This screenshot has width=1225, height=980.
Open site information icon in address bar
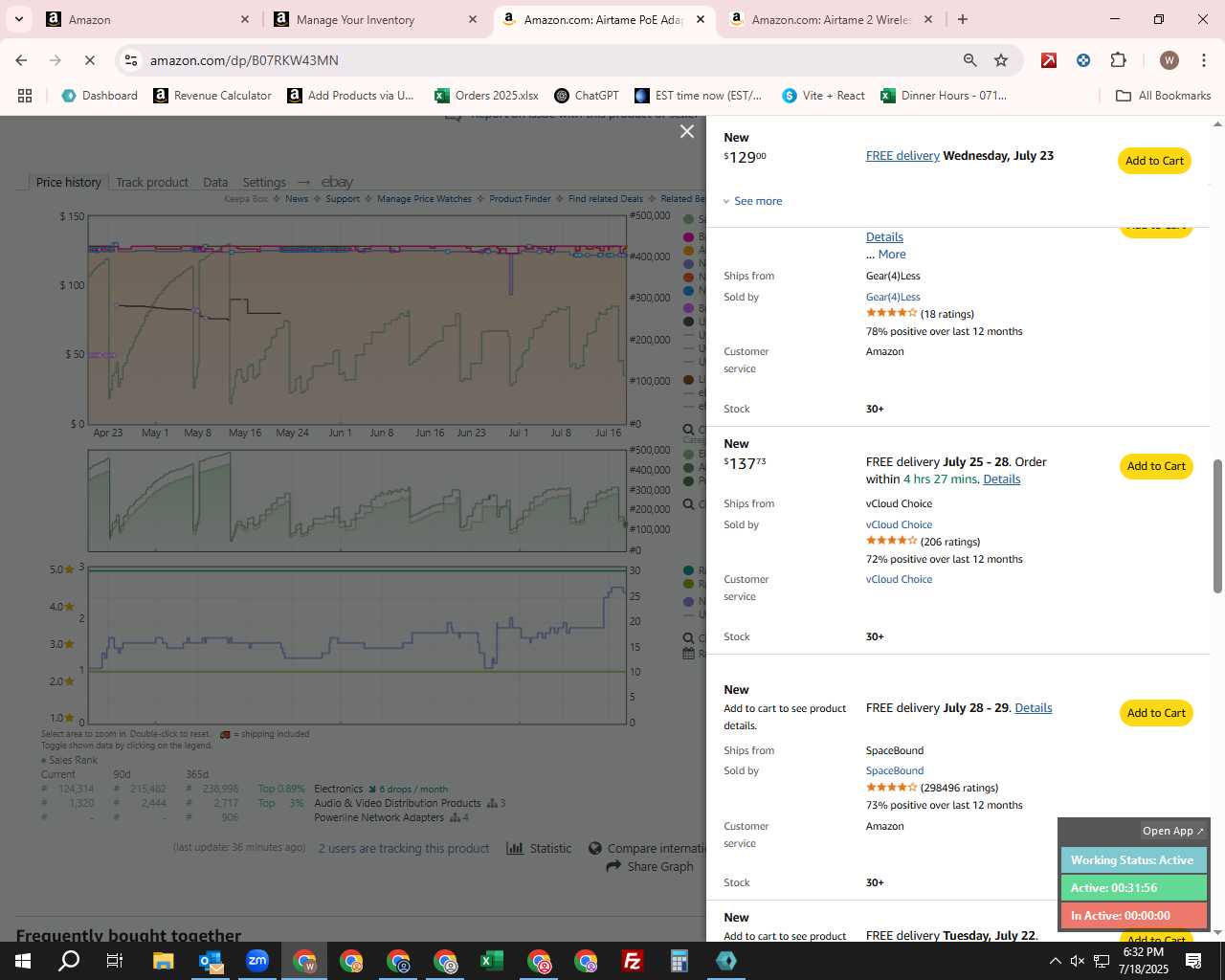[x=131, y=60]
